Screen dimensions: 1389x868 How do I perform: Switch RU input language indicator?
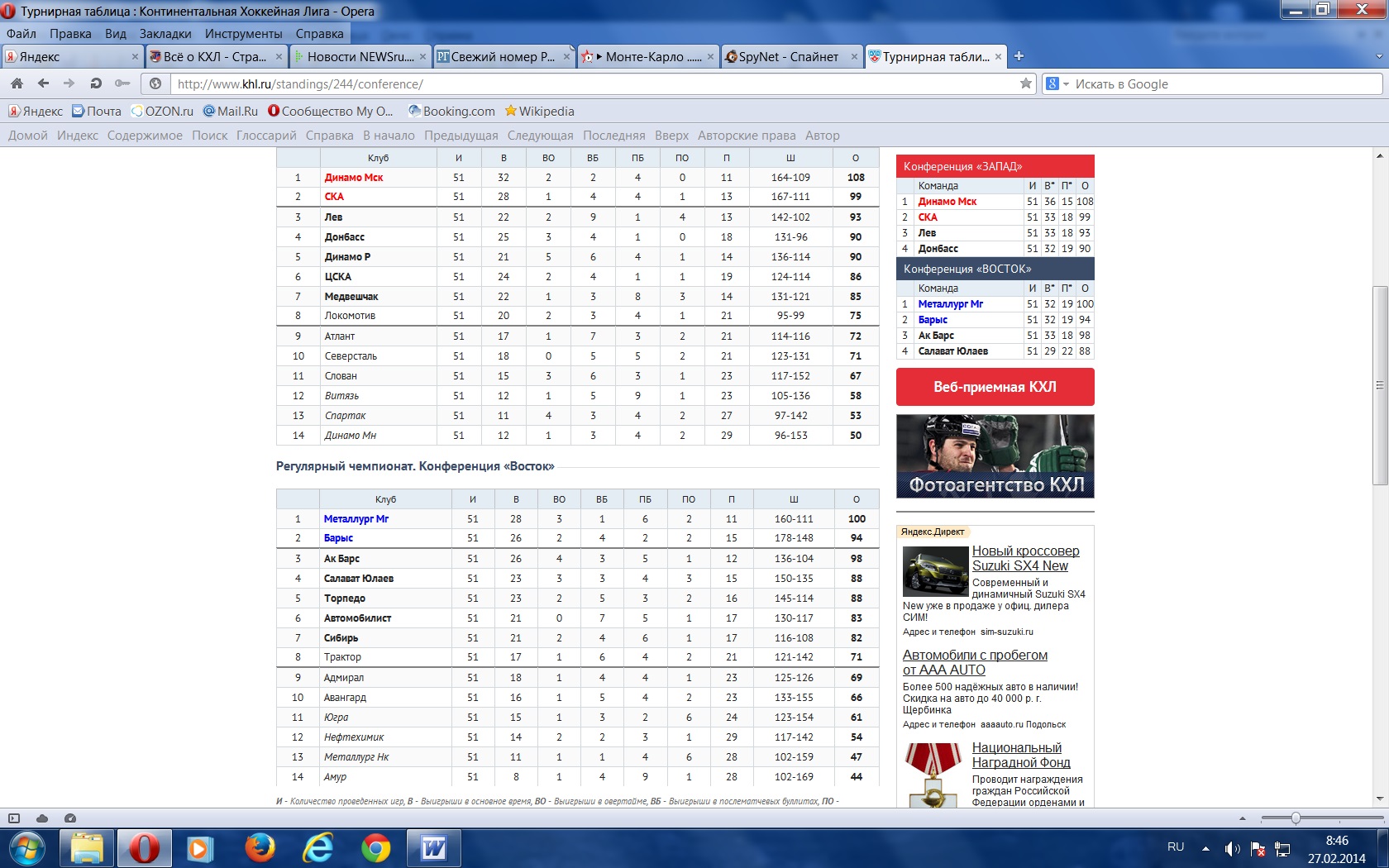click(1175, 847)
